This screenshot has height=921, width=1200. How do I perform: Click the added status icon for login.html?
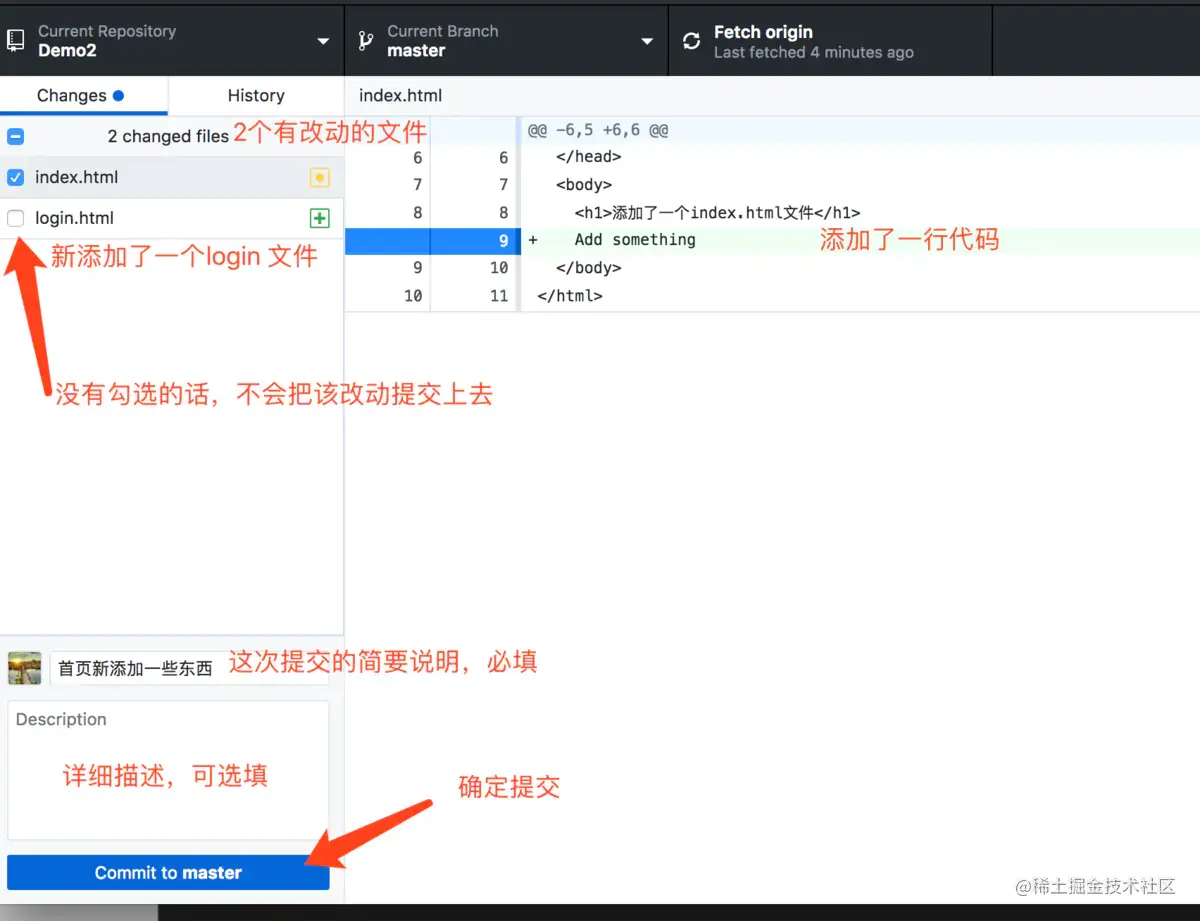click(x=319, y=218)
